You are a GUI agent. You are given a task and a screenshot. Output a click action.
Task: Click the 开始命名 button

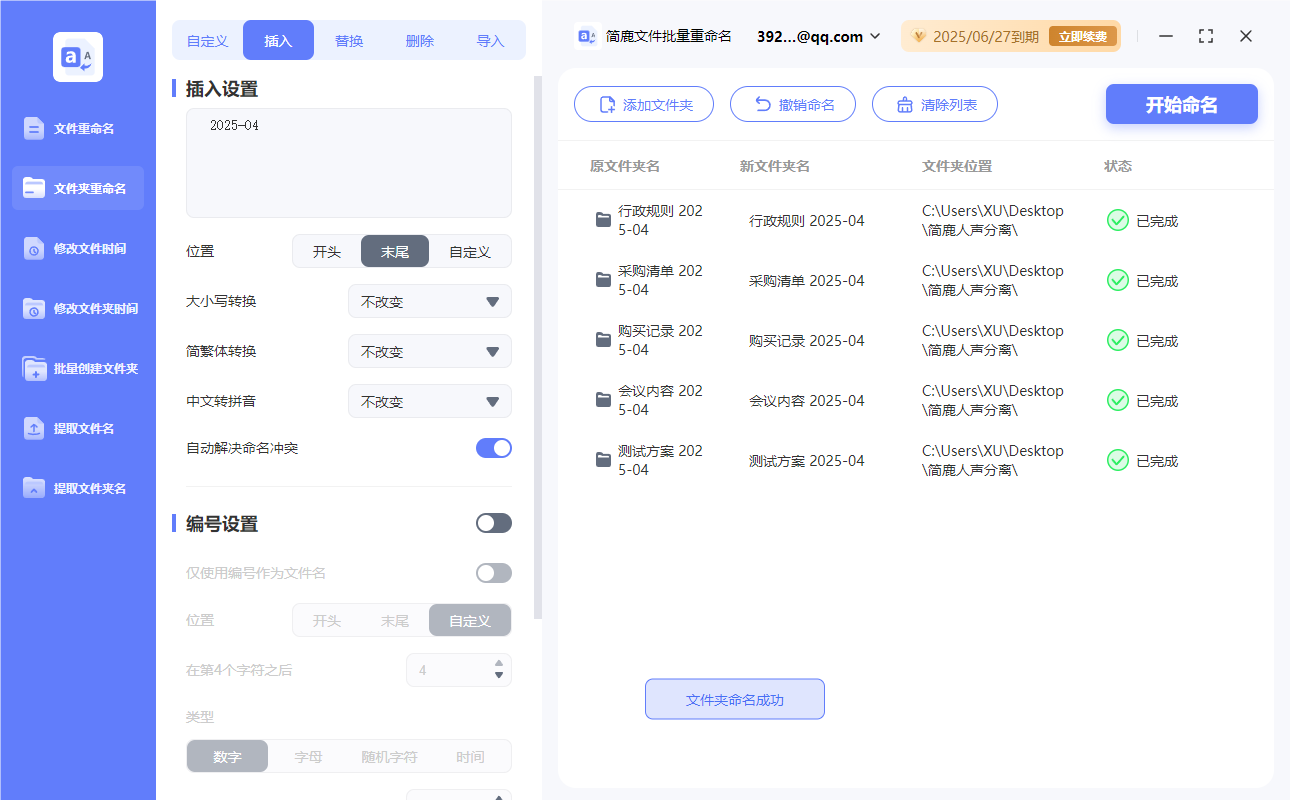tap(1181, 103)
